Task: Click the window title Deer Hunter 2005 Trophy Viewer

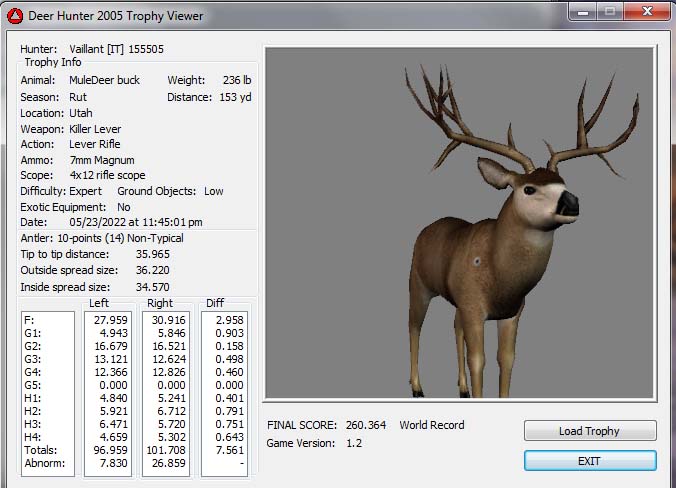Action: pyautogui.click(x=116, y=16)
